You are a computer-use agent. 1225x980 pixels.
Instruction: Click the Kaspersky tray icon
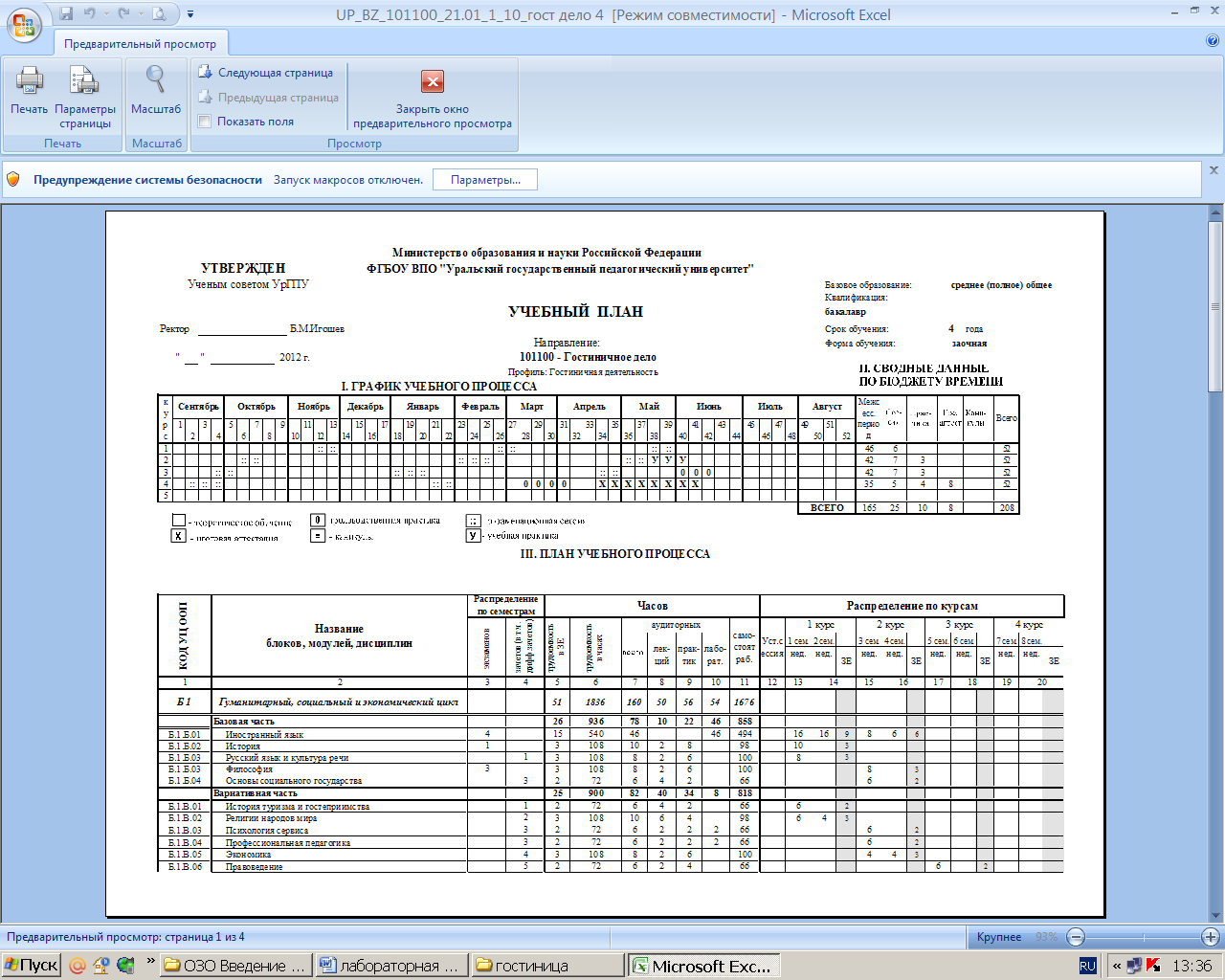1154,966
